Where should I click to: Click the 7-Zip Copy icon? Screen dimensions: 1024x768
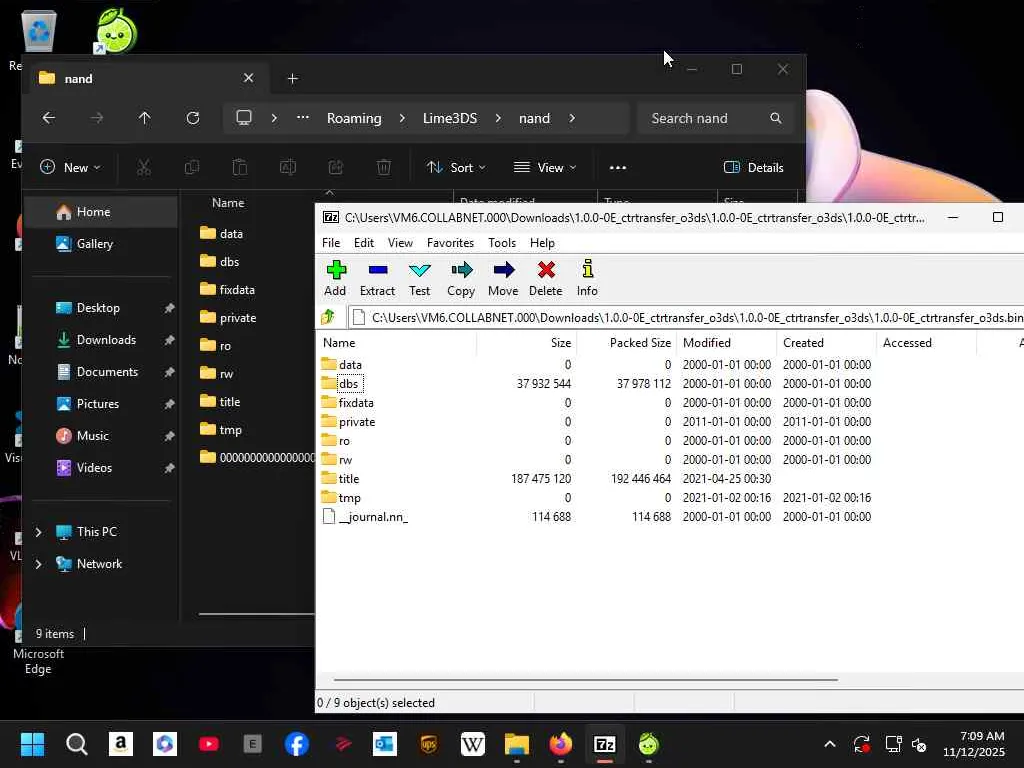click(x=461, y=278)
